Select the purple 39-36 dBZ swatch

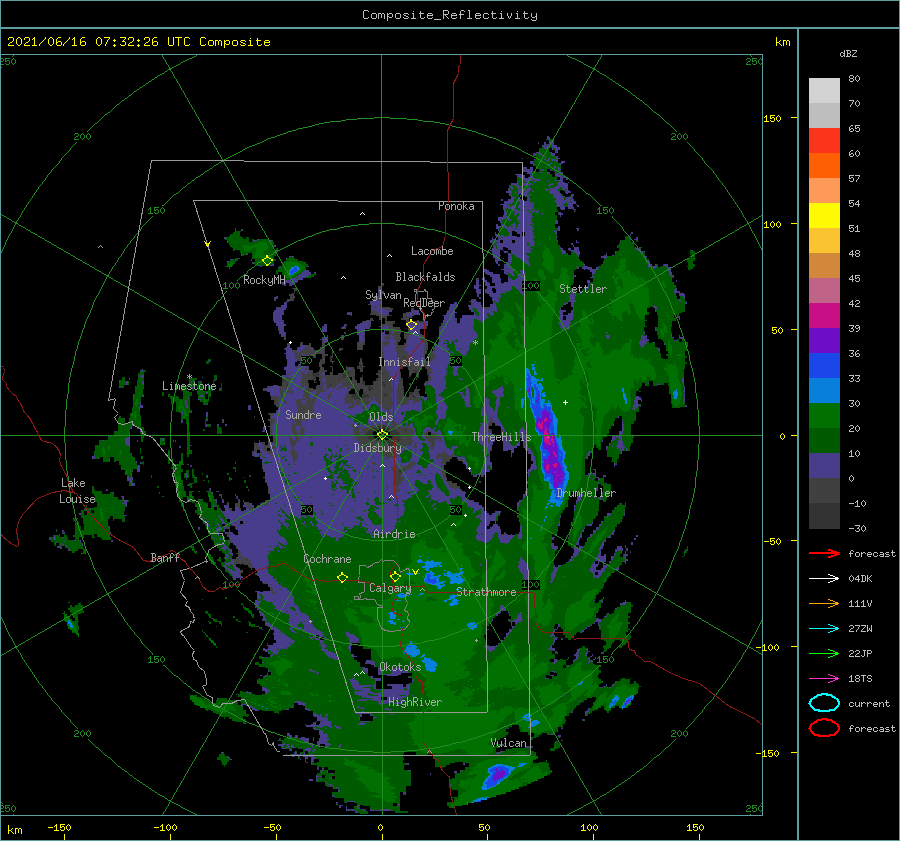[824, 341]
